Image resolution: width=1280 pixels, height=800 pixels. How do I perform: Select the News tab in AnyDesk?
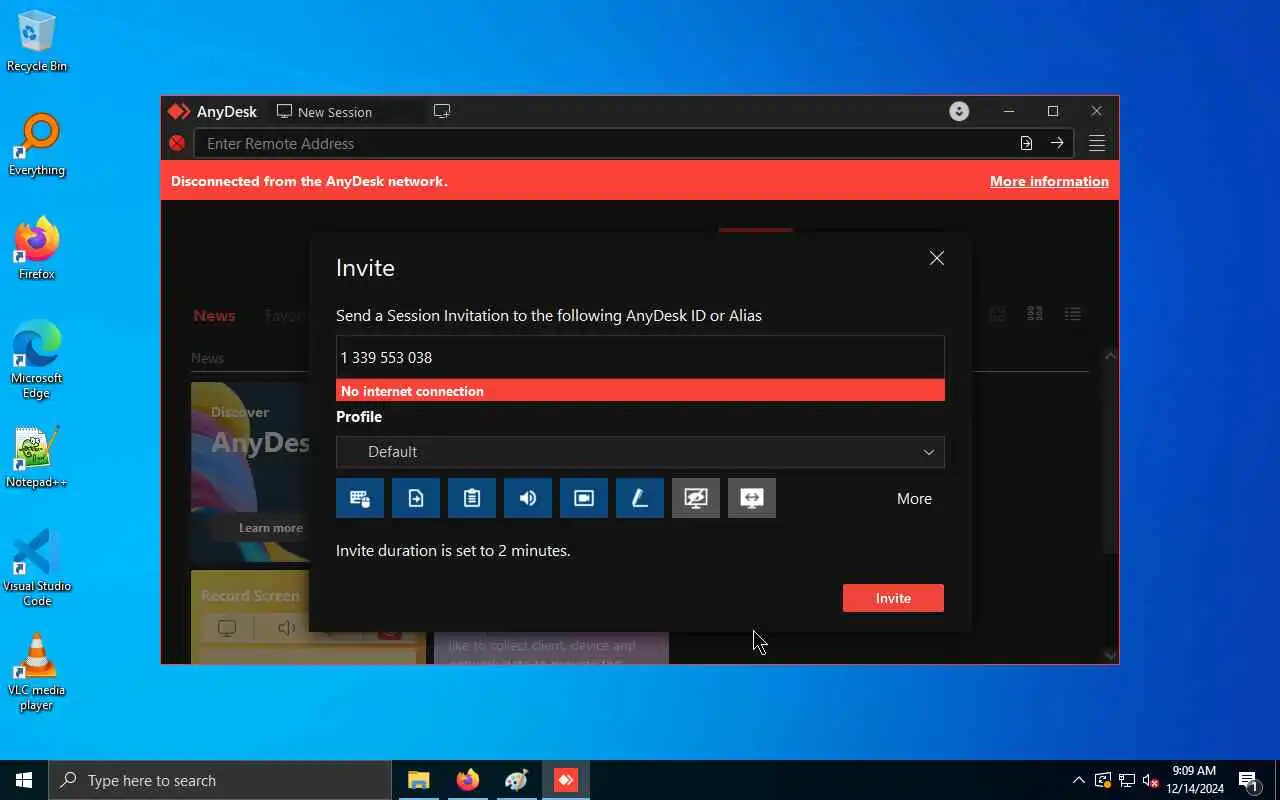coord(214,315)
